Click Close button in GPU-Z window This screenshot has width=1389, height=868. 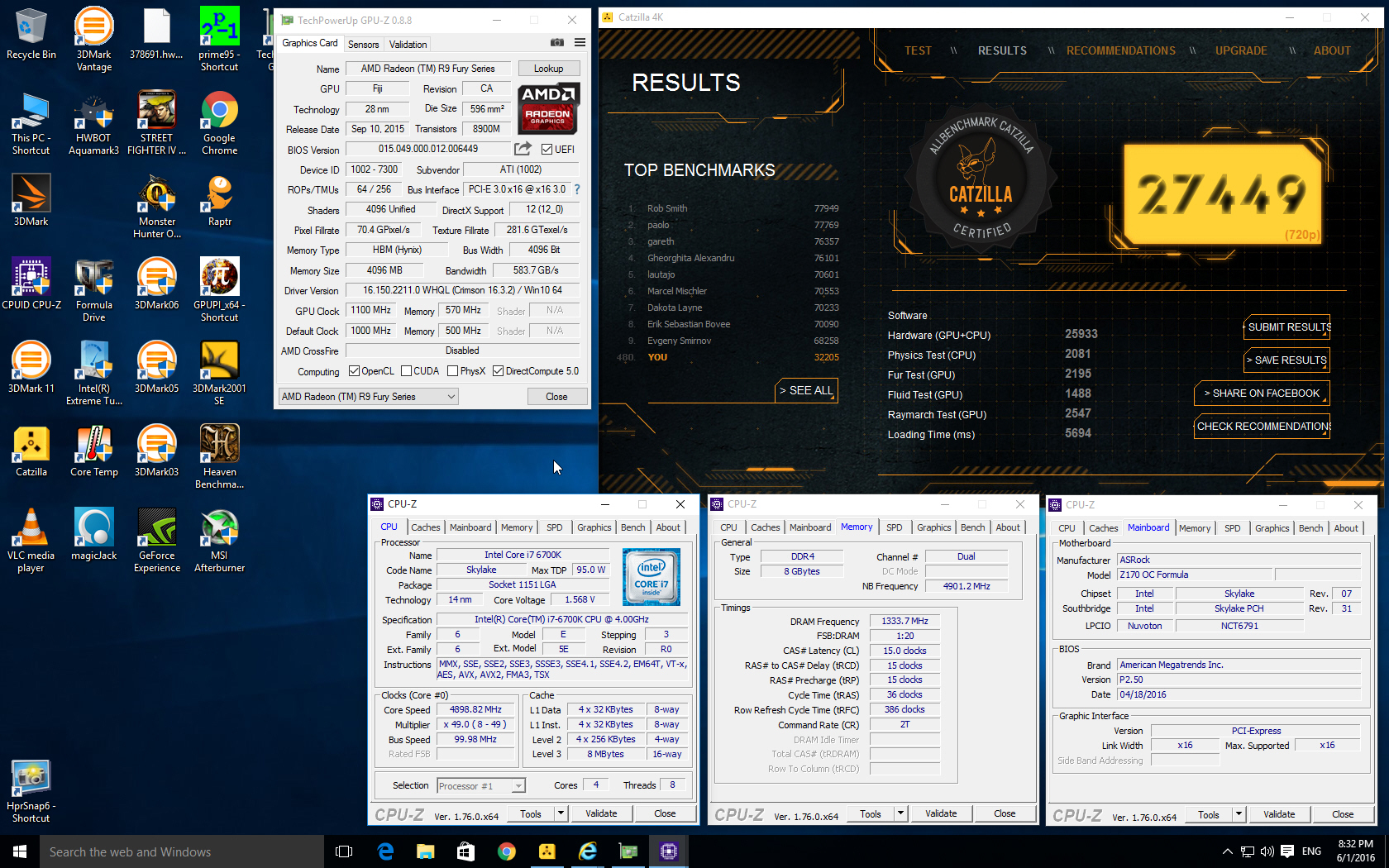pyautogui.click(x=556, y=397)
